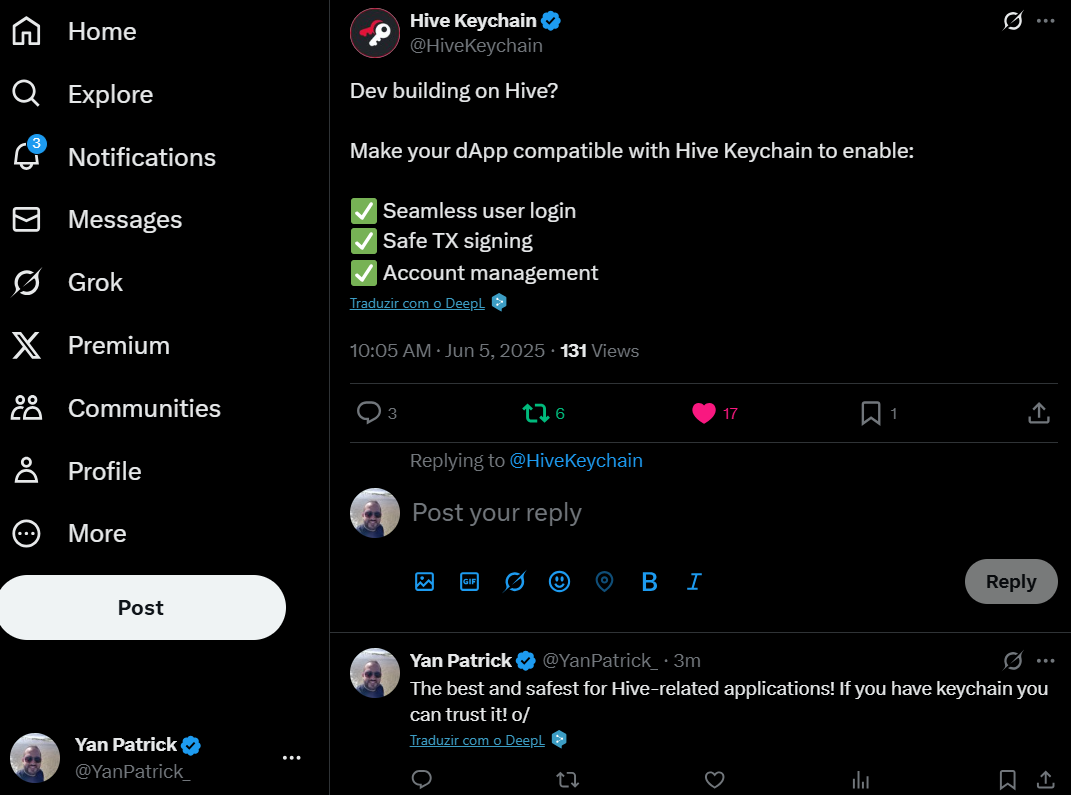The width and height of the screenshot is (1071, 795).
Task: Open the emoji picker in reply composer
Action: (x=559, y=581)
